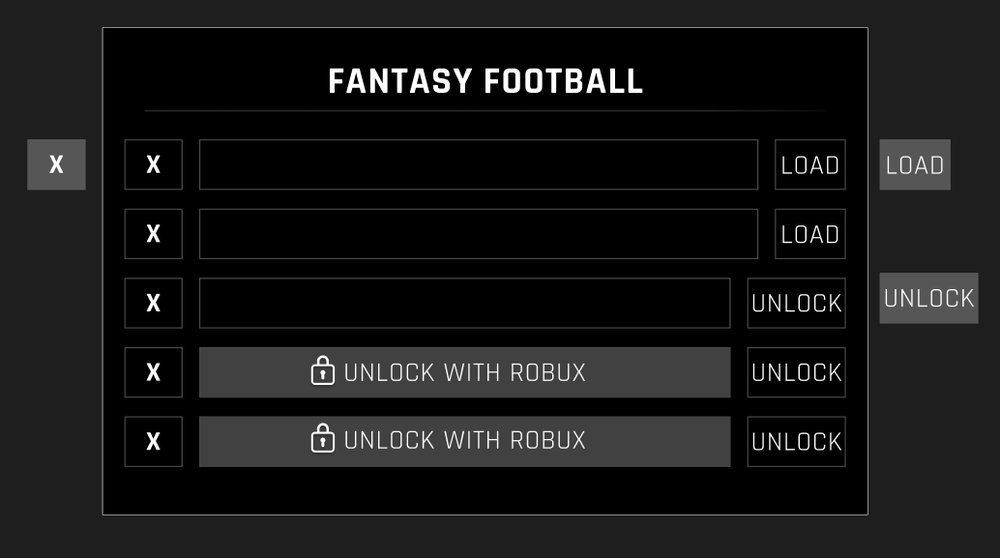
Task: Select the second slot name field
Action: pyautogui.click(x=478, y=234)
